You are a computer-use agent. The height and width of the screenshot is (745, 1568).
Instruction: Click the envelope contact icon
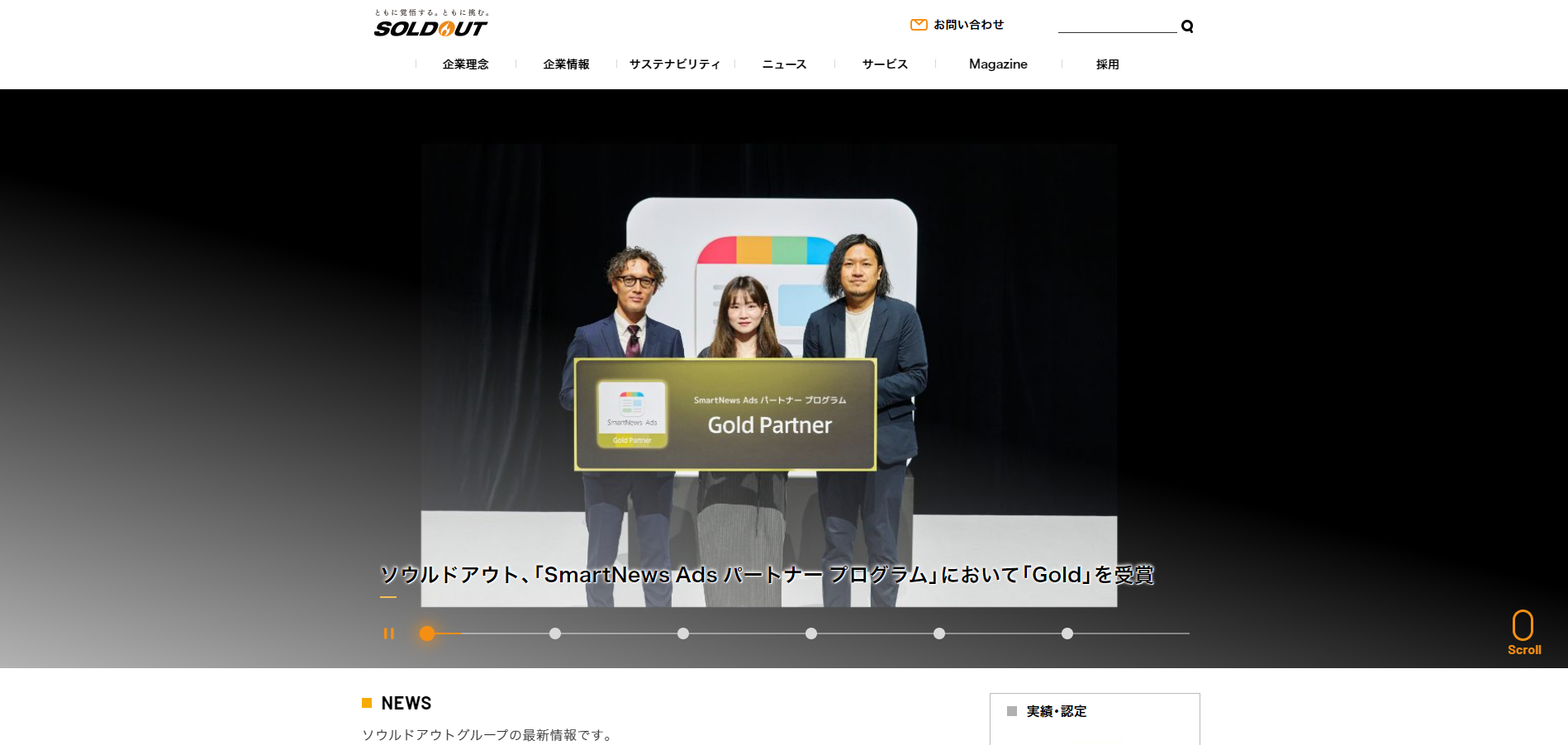click(919, 25)
